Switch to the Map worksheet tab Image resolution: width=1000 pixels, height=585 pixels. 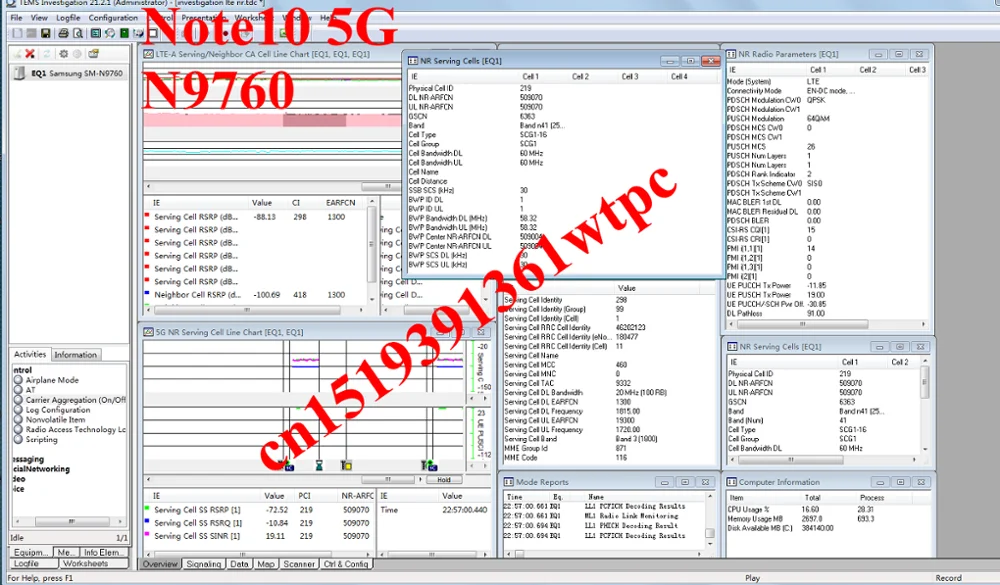265,565
